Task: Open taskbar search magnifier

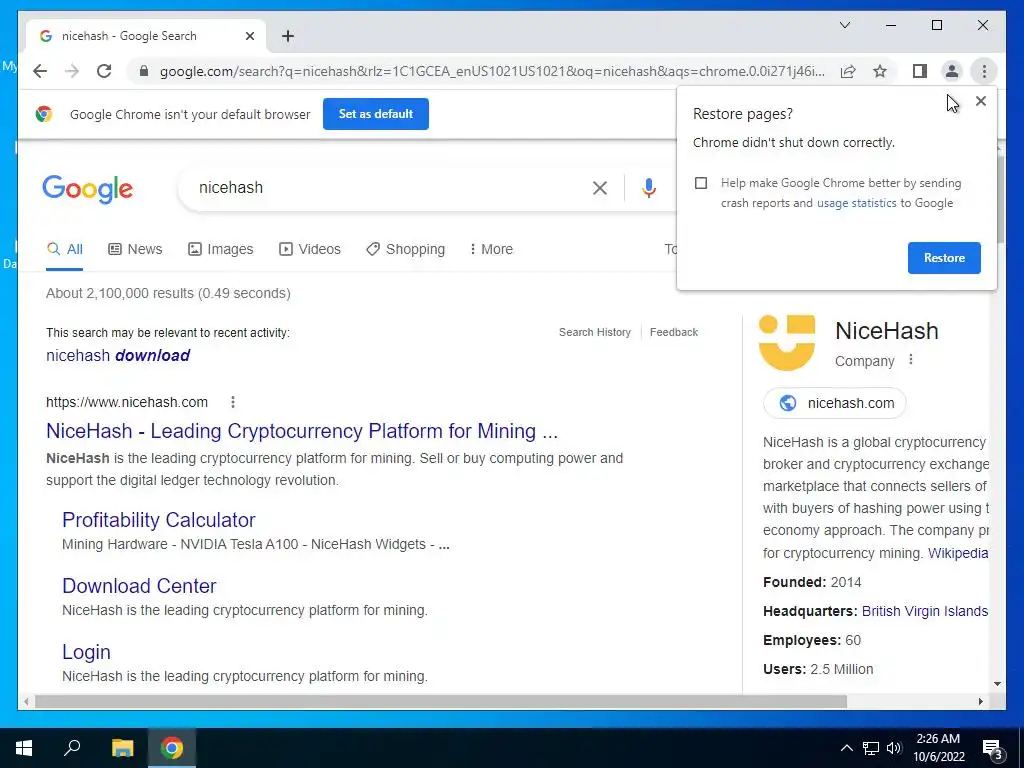Action: (72, 748)
